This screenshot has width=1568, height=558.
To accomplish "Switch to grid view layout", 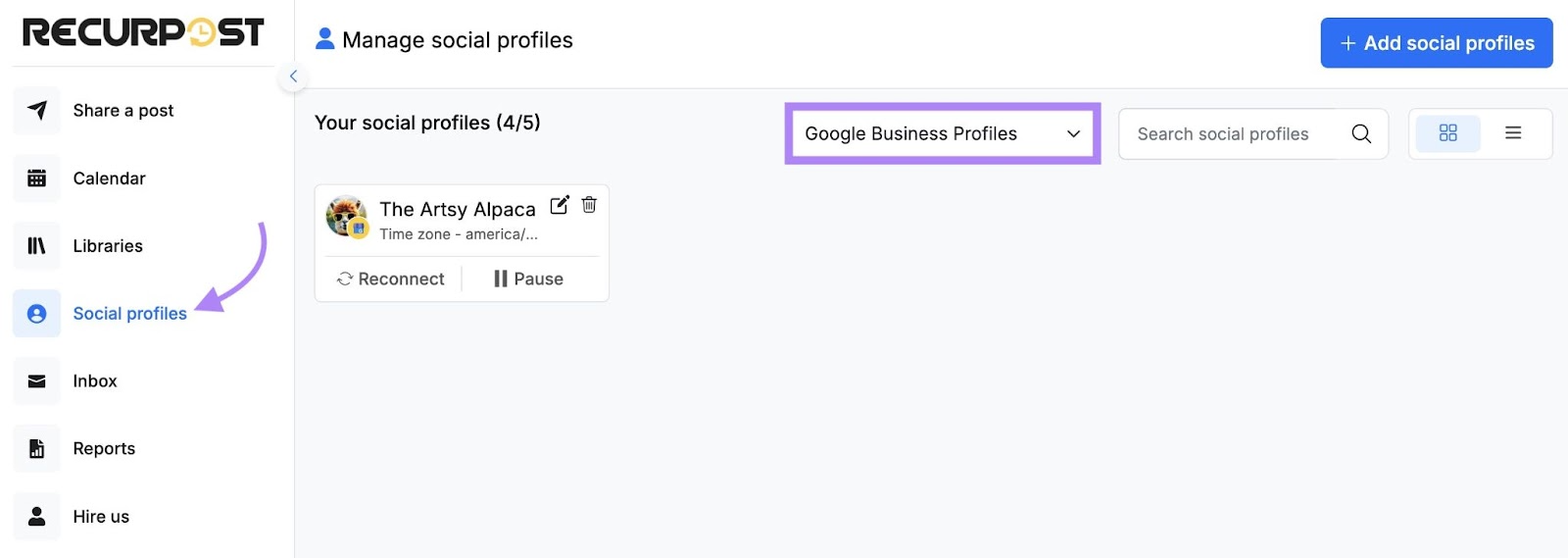I will coord(1447,133).
